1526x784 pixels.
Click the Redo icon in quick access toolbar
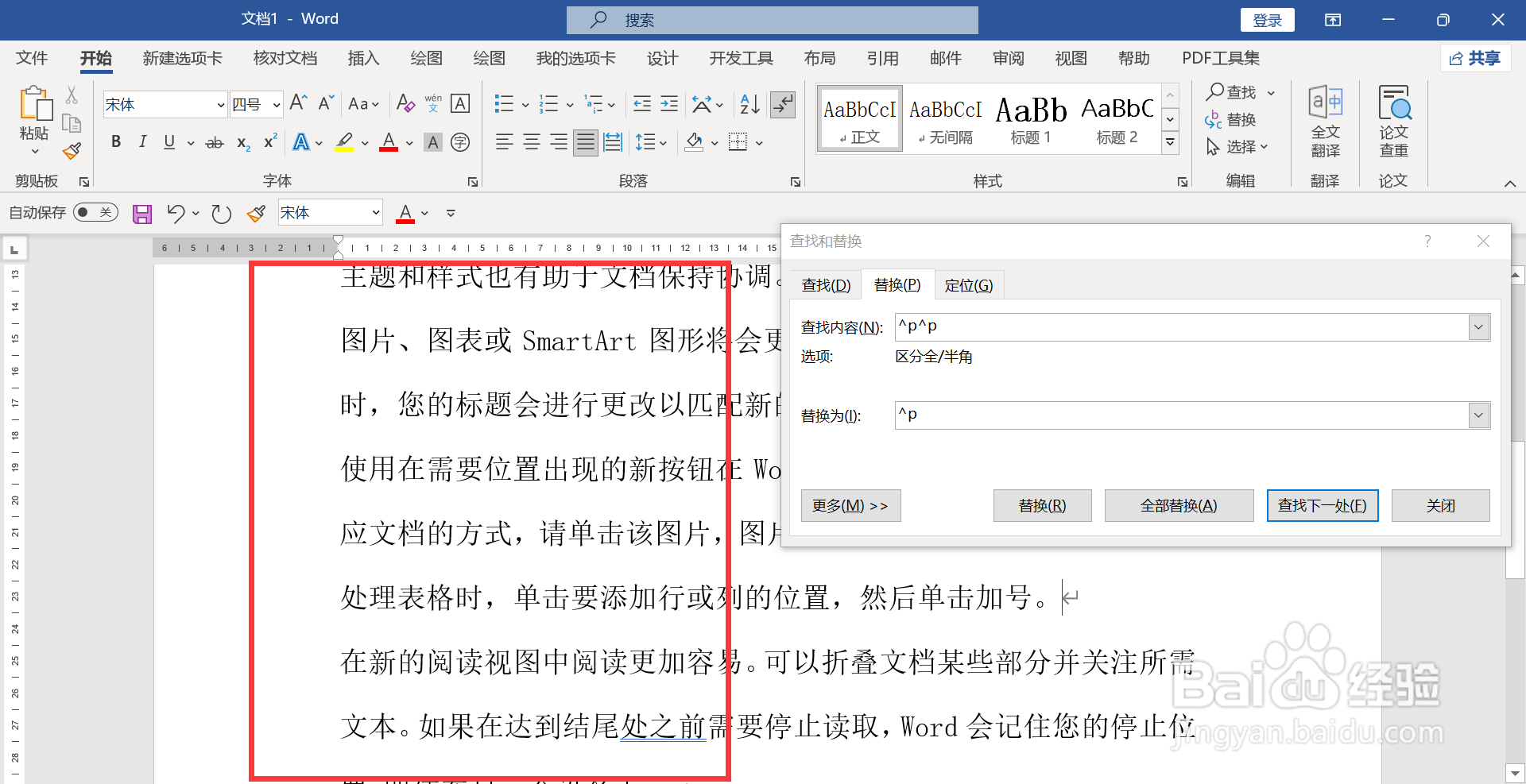pyautogui.click(x=221, y=213)
